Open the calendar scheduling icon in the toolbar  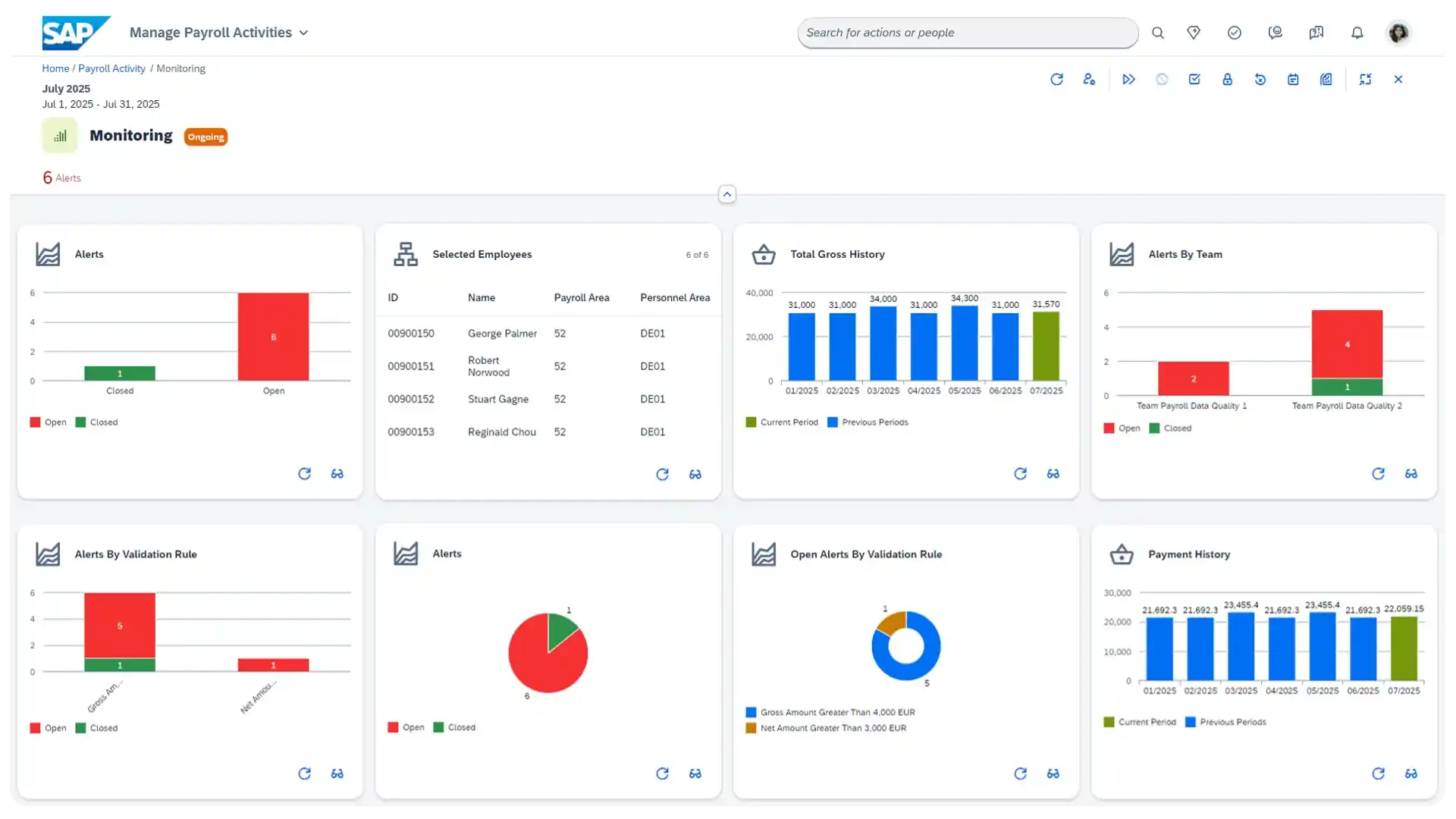tap(1294, 79)
